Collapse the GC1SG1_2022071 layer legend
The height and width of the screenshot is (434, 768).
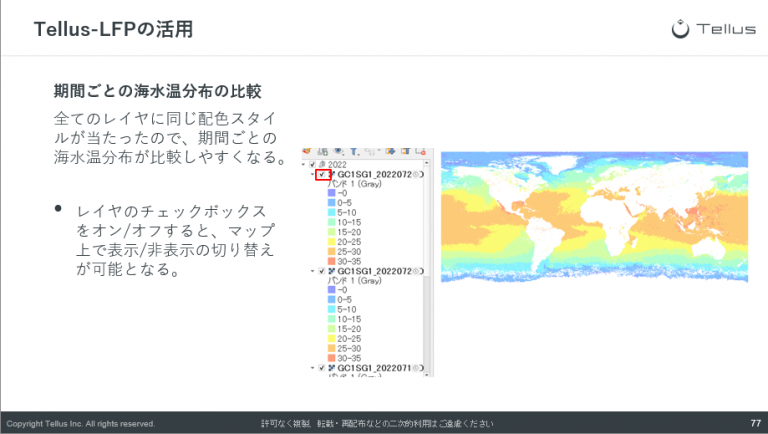pyautogui.click(x=312, y=368)
